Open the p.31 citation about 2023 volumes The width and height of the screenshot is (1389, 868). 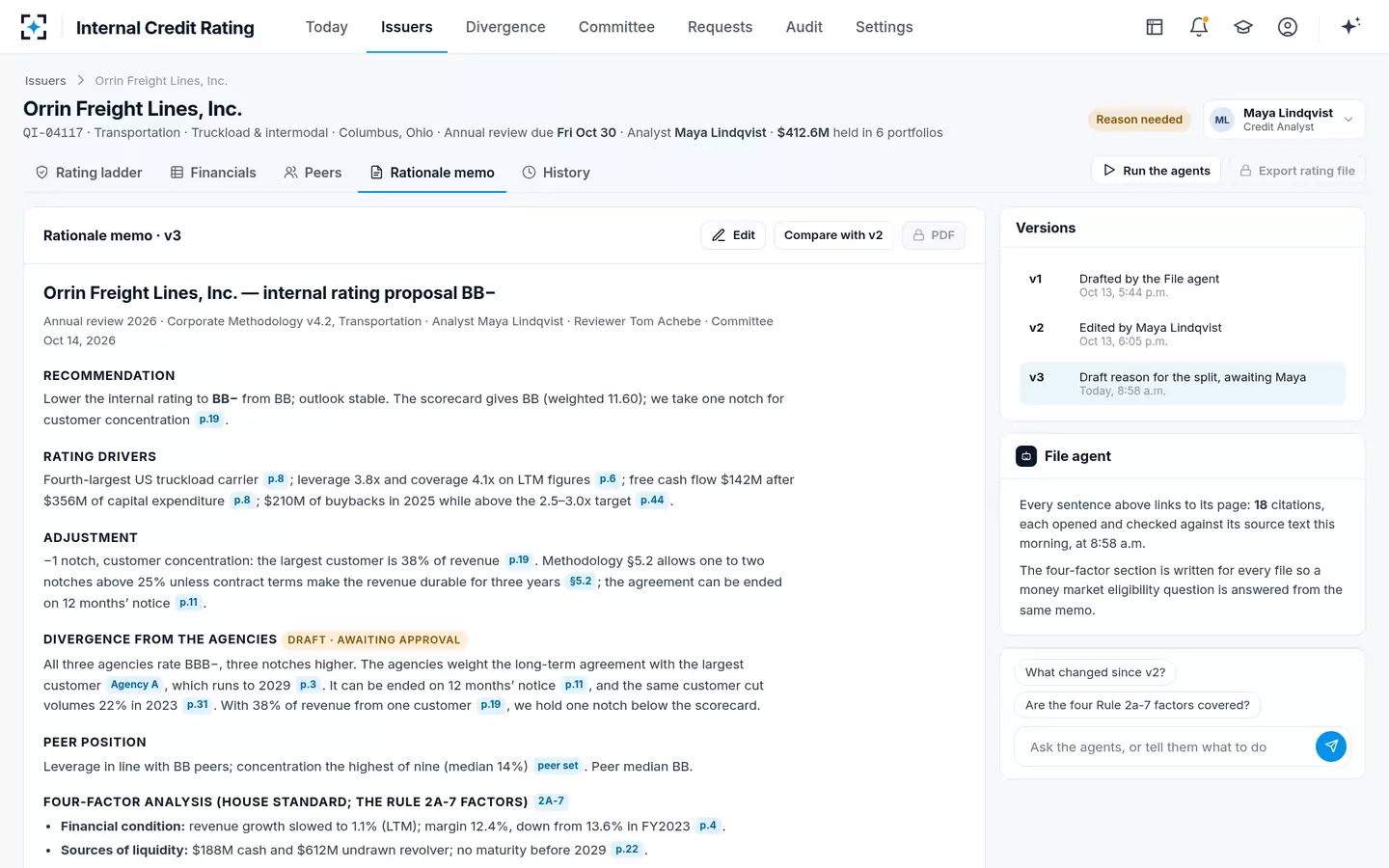click(x=198, y=705)
